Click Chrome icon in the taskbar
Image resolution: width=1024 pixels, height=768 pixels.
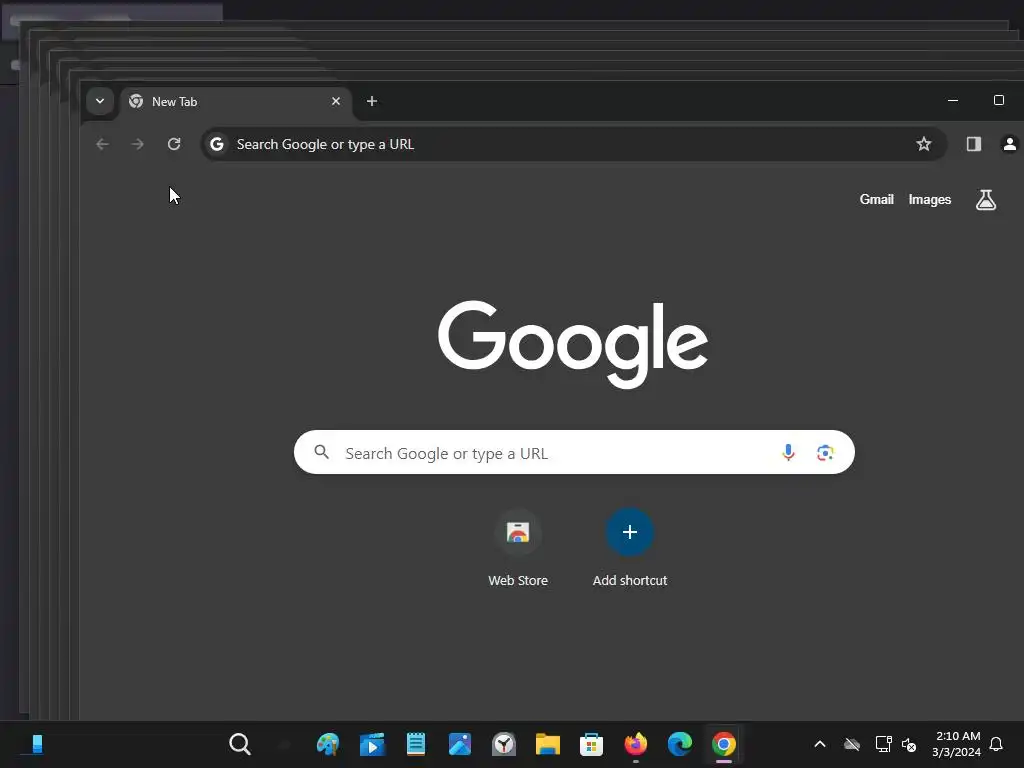pyautogui.click(x=724, y=744)
